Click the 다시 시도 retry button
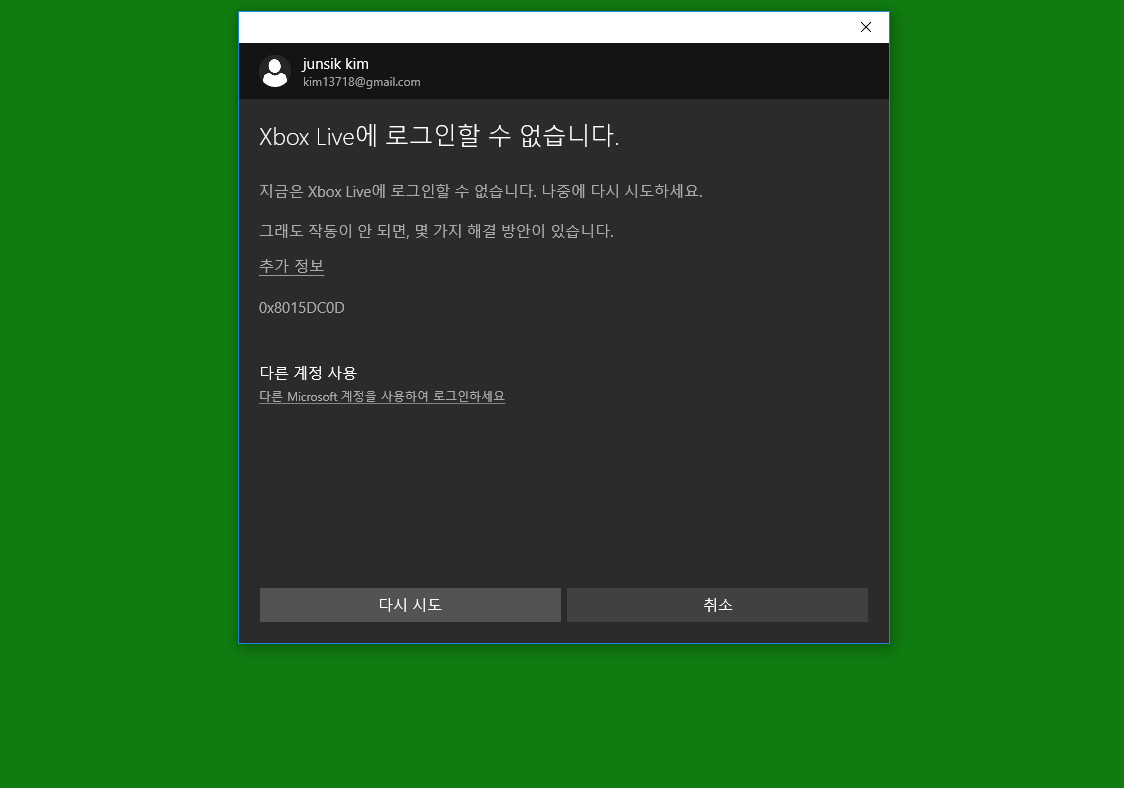This screenshot has height=788, width=1124. (x=410, y=604)
